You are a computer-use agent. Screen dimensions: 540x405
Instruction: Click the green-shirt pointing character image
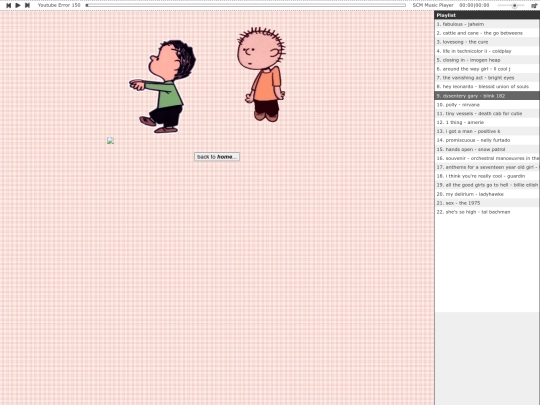pos(162,86)
